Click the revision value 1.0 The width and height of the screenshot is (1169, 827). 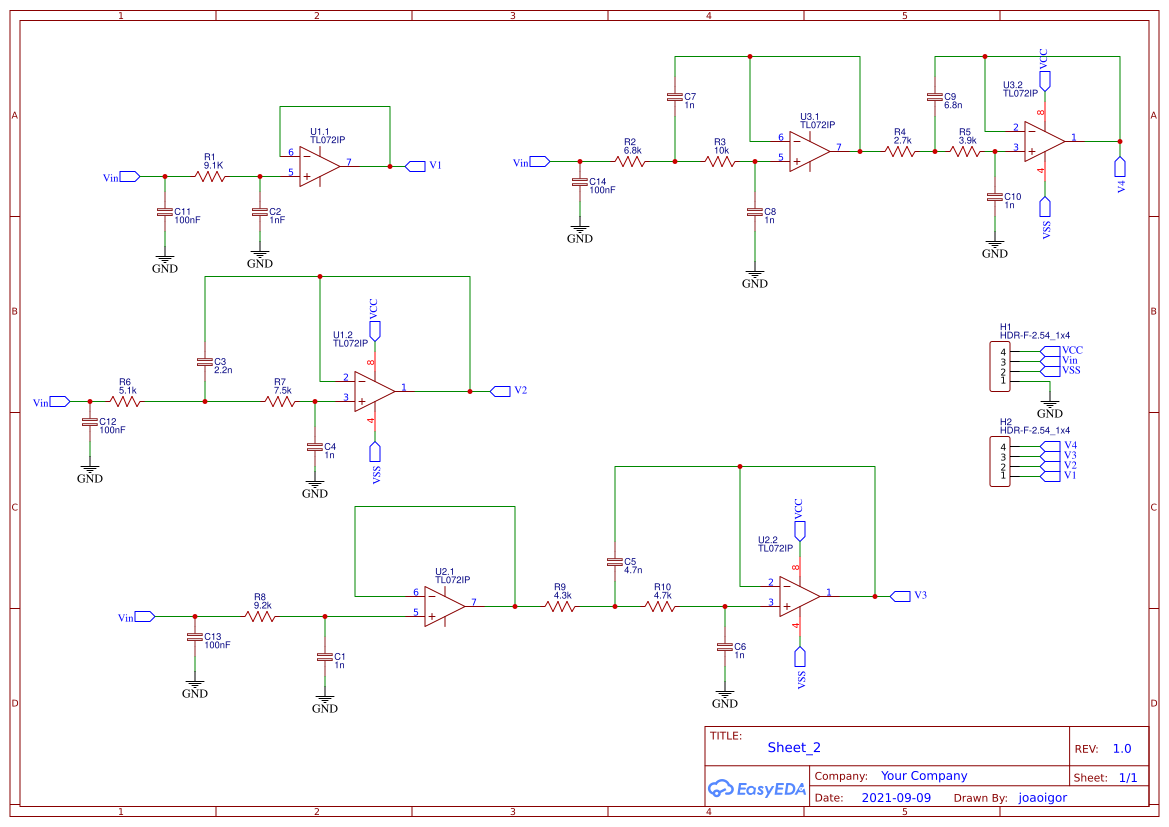click(x=1122, y=749)
